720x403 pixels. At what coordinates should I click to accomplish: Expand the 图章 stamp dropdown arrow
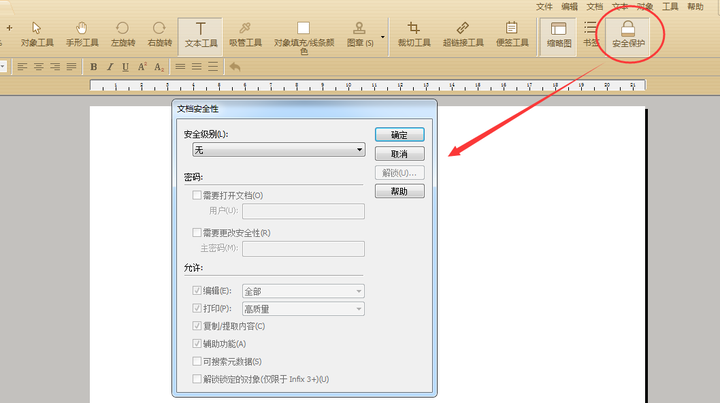click(x=382, y=37)
